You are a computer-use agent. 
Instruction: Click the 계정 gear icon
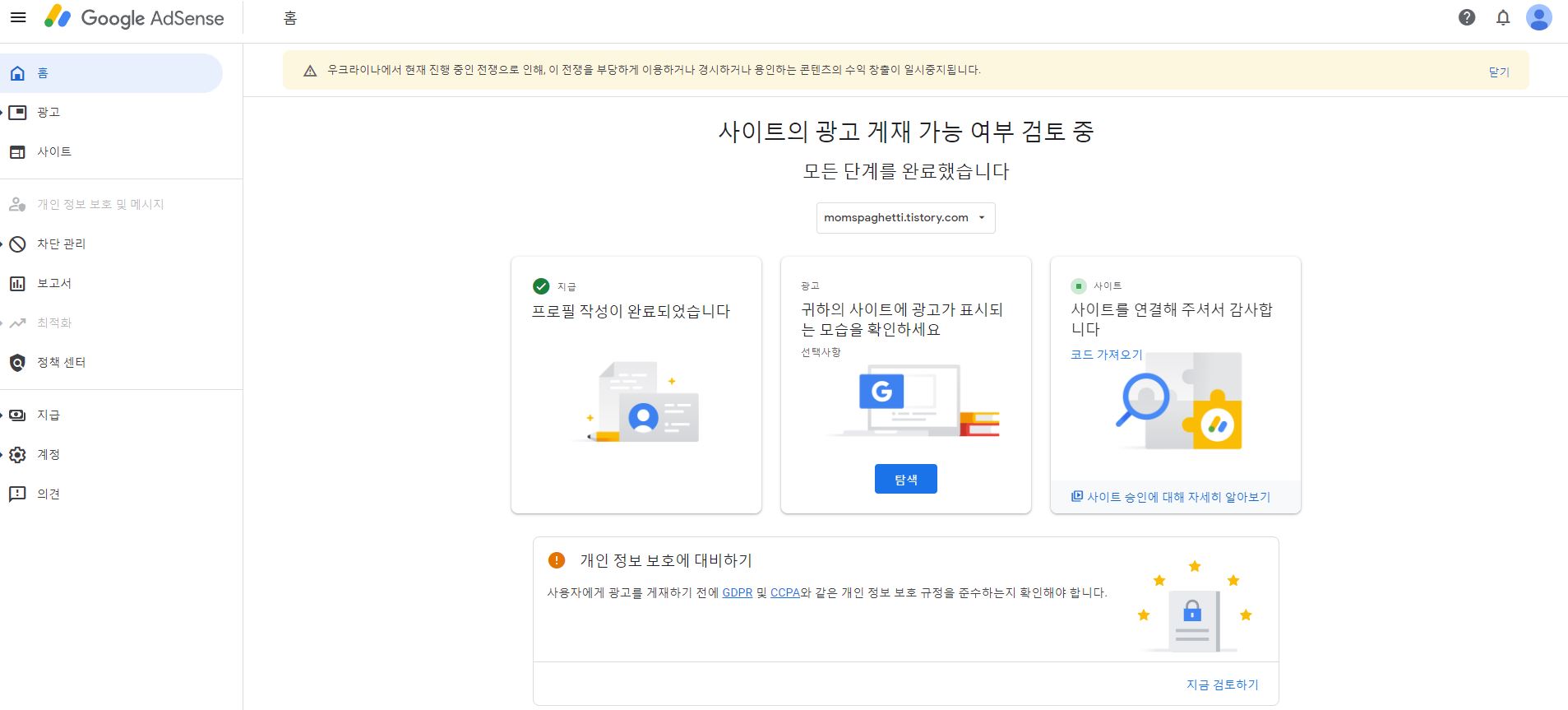pos(17,455)
